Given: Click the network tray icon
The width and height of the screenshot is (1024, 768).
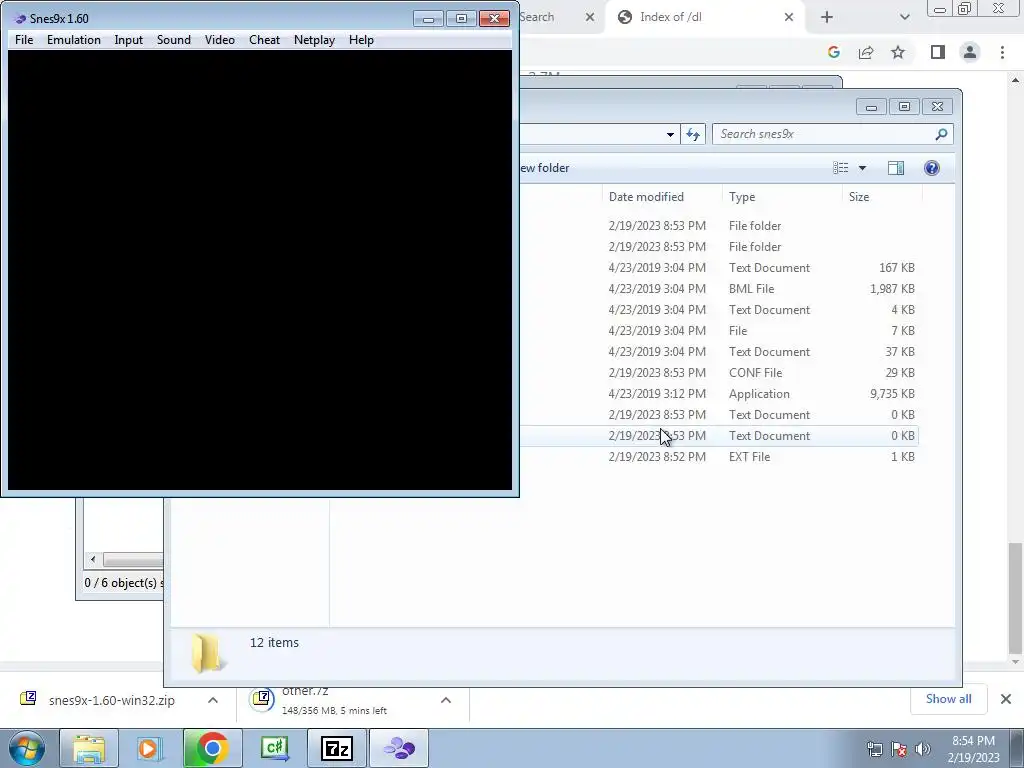Looking at the screenshot, I should coord(875,750).
